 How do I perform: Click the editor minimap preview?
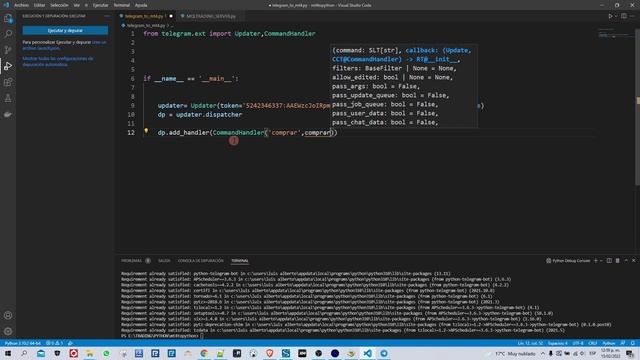tap(614, 33)
